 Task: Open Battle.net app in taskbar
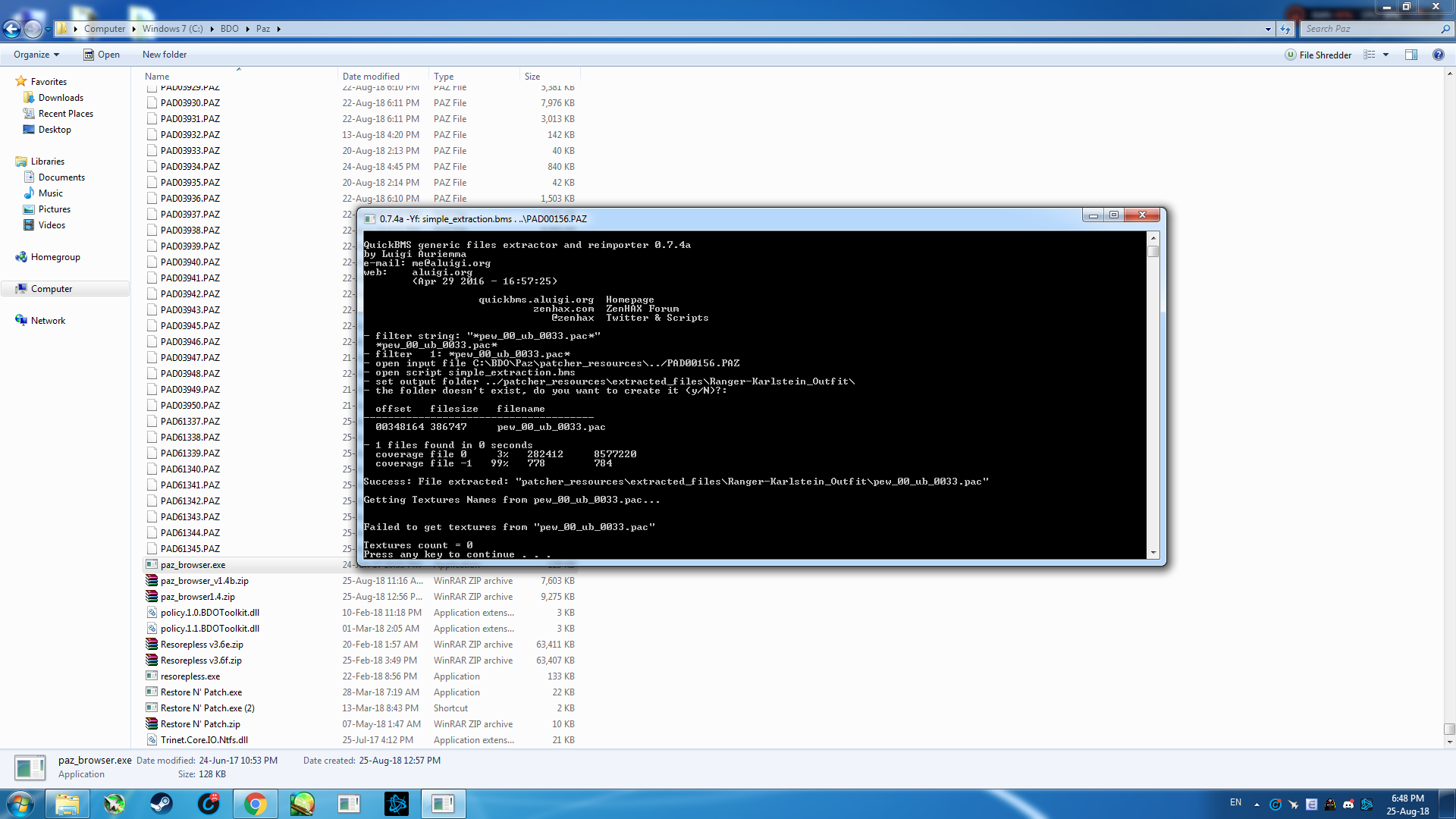(x=397, y=804)
